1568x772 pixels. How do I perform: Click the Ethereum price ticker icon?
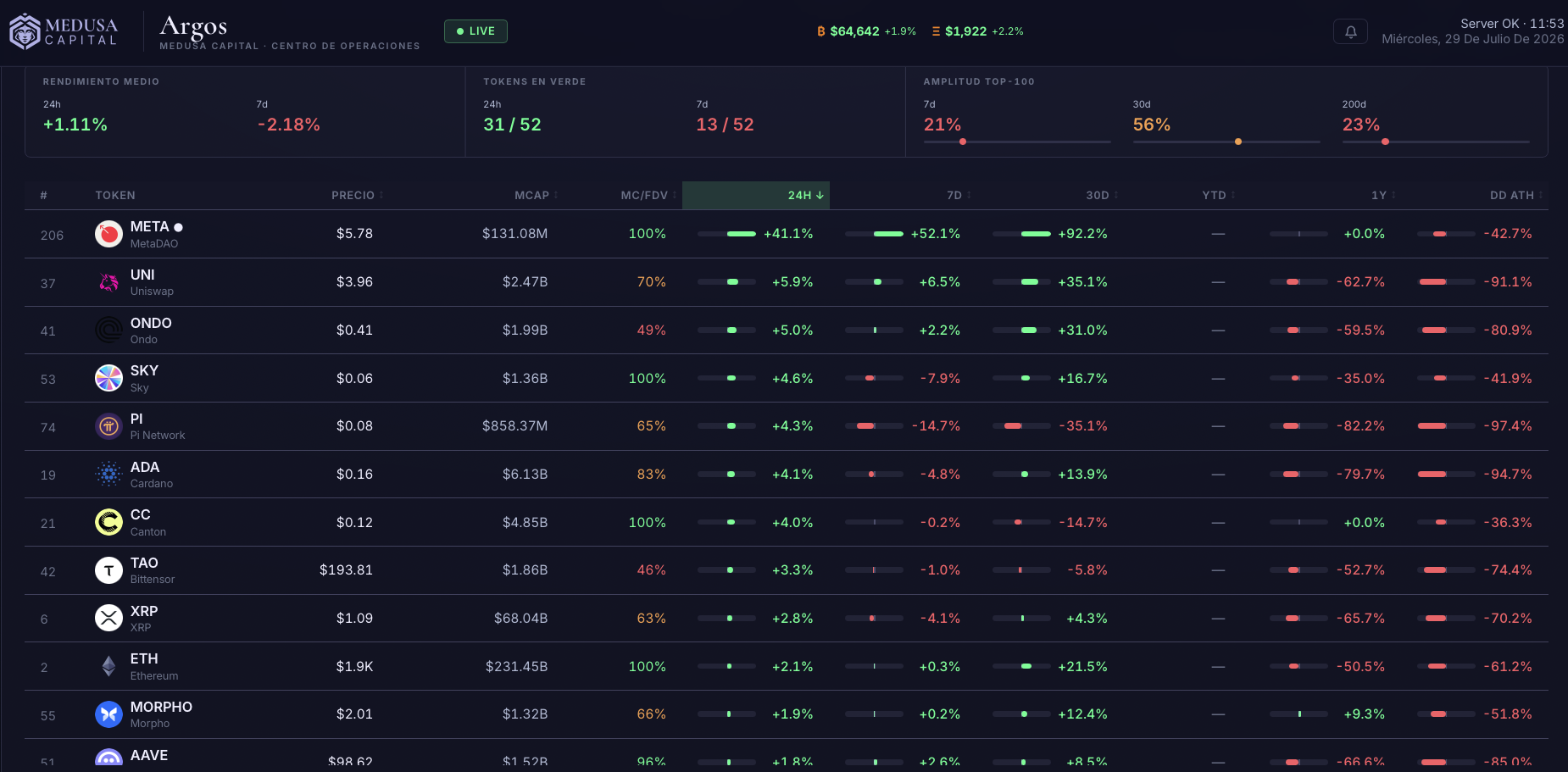(936, 31)
